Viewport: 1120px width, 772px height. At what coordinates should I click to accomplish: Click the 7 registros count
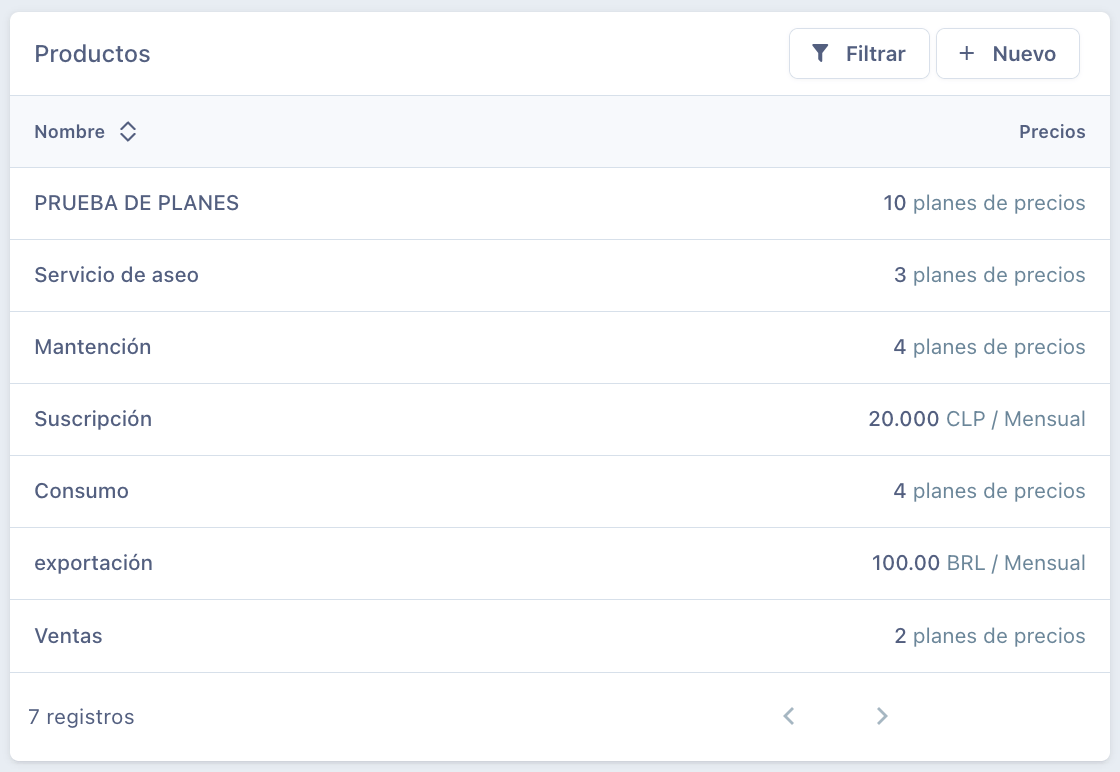(x=81, y=716)
